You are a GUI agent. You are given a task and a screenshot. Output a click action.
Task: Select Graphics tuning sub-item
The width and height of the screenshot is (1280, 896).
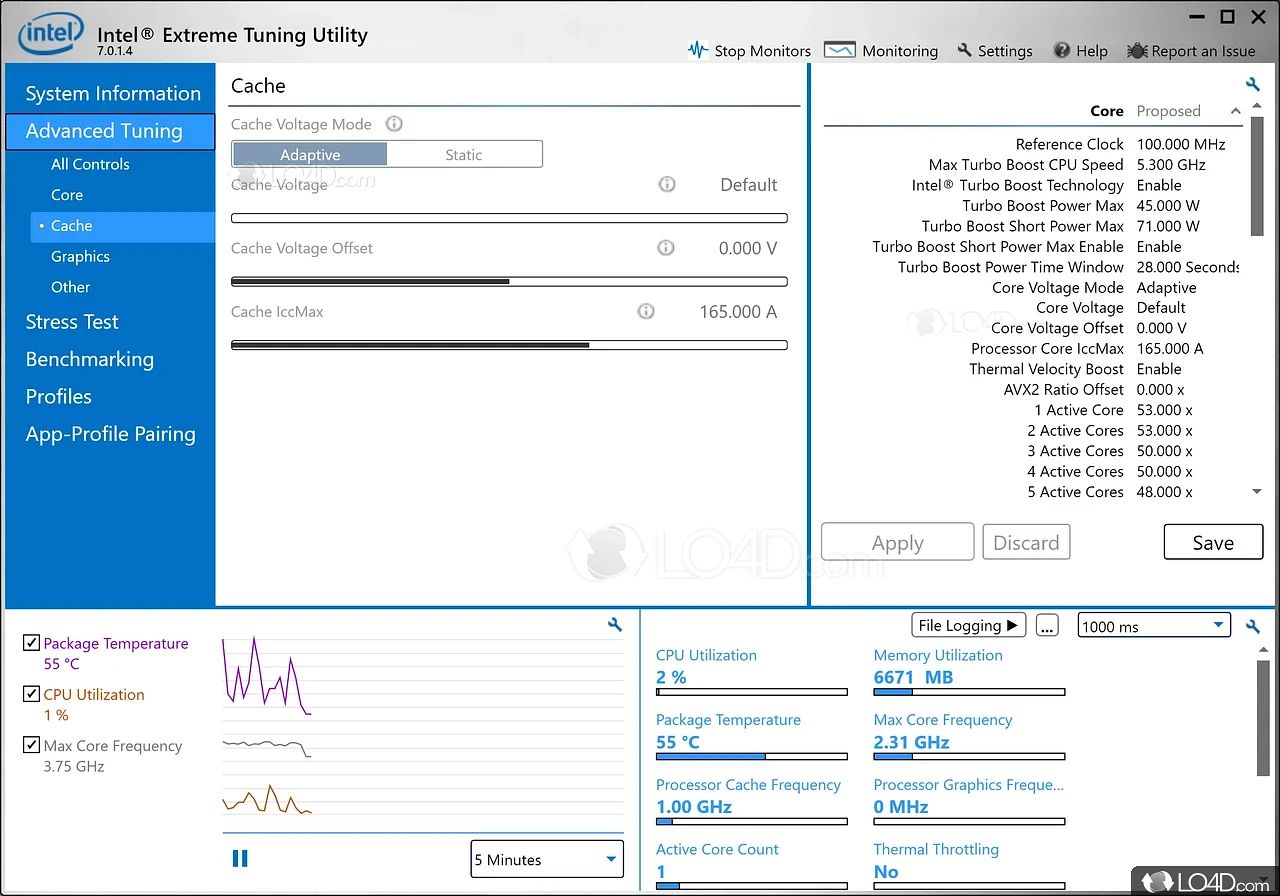pyautogui.click(x=80, y=256)
